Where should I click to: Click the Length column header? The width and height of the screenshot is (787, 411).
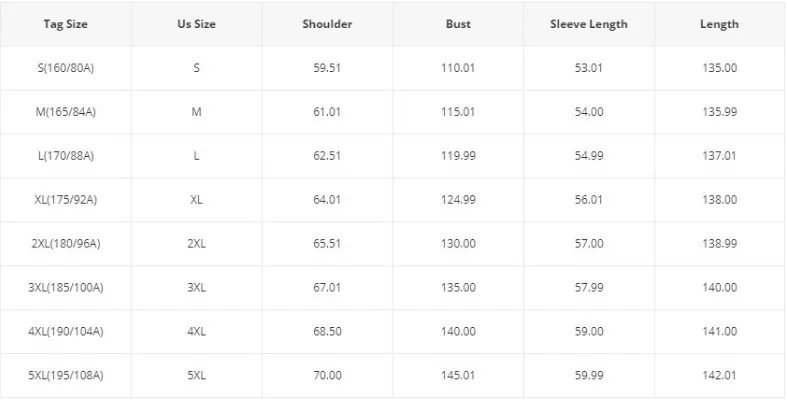[719, 24]
